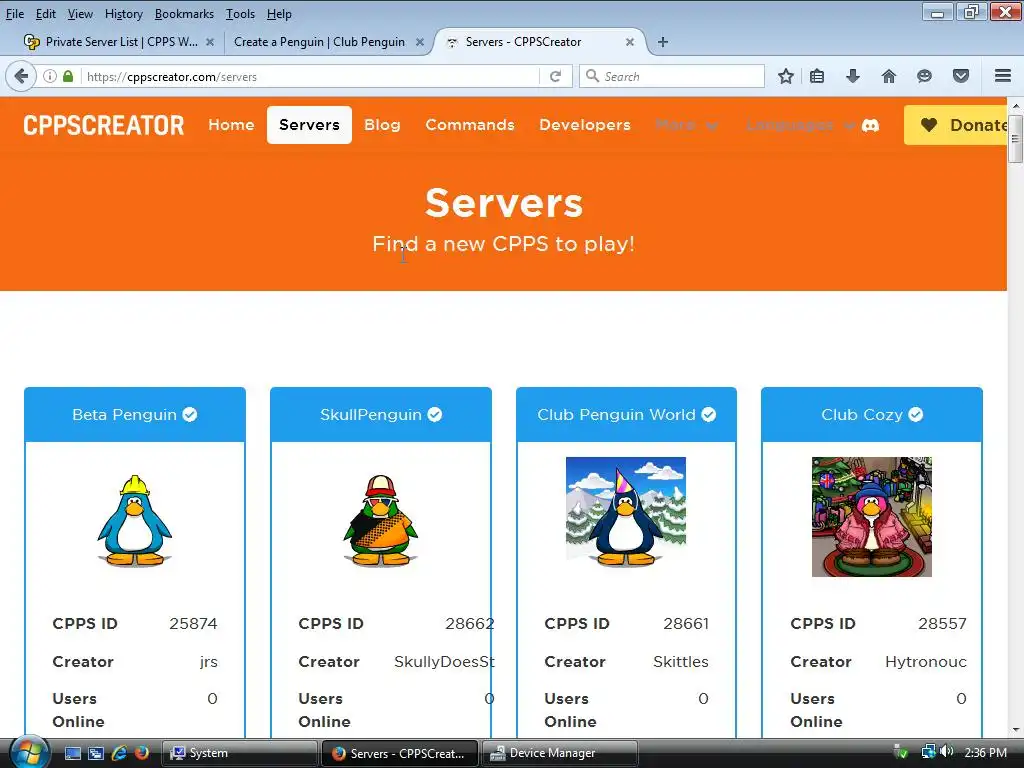This screenshot has width=1024, height=768.
Task: Open the Pocket toolbar icon
Action: 961,76
